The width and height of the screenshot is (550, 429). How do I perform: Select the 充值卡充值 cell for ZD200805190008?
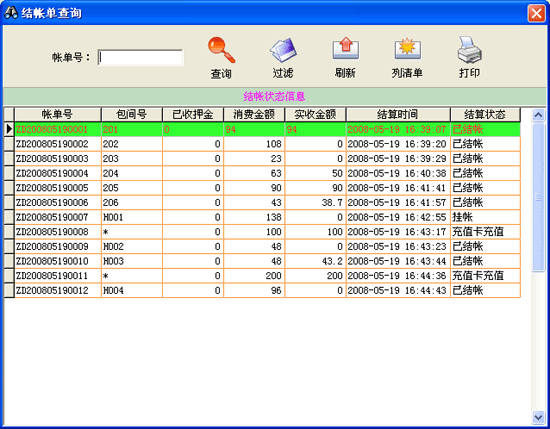click(x=485, y=232)
